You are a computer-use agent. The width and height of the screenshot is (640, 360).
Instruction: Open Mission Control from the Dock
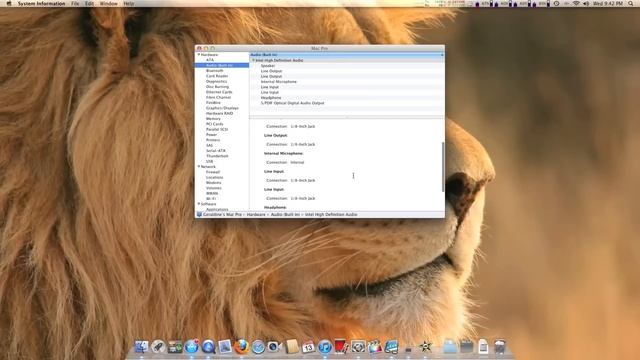[x=175, y=347]
